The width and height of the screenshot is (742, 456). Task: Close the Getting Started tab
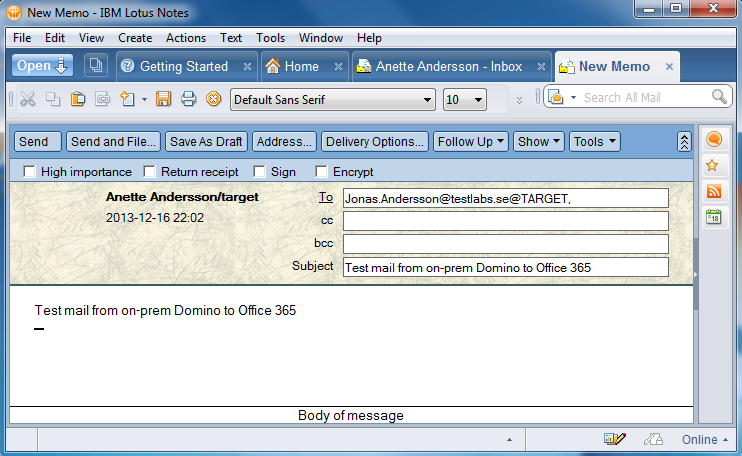coord(247,67)
